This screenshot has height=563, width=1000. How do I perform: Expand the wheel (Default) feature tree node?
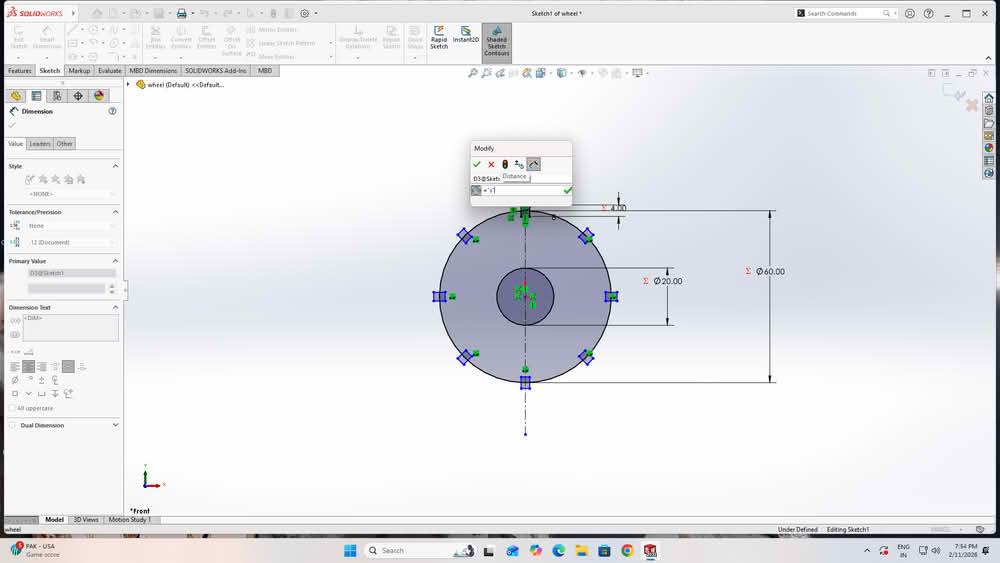point(128,85)
